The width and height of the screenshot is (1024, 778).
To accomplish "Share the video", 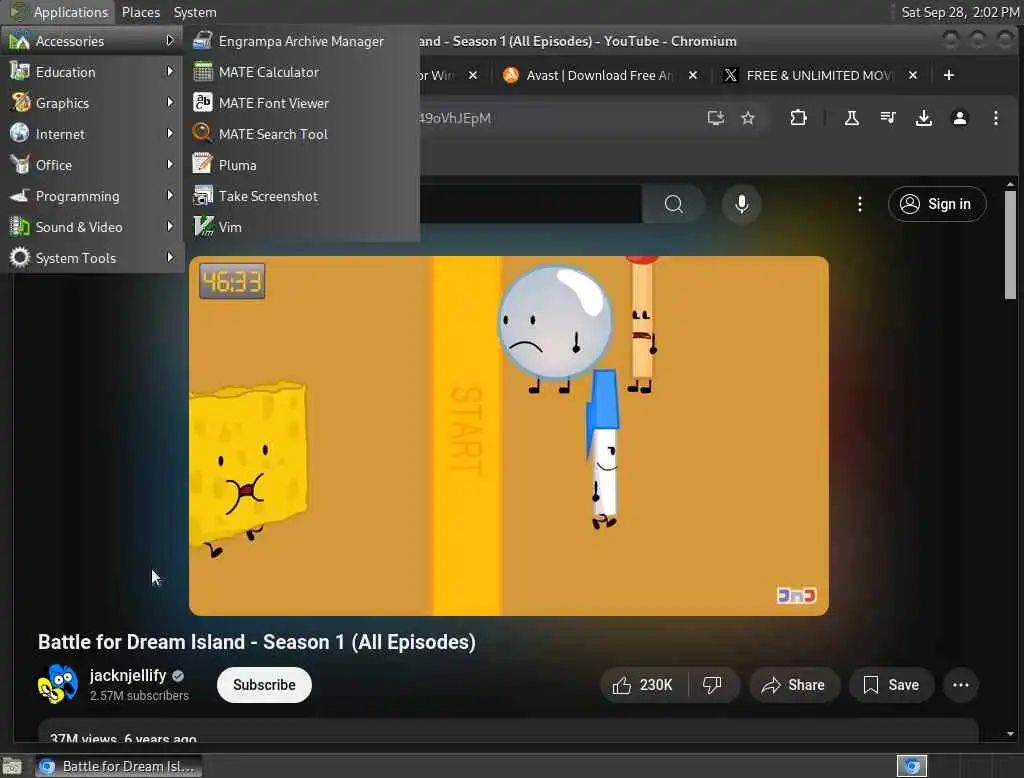I will pyautogui.click(x=793, y=685).
